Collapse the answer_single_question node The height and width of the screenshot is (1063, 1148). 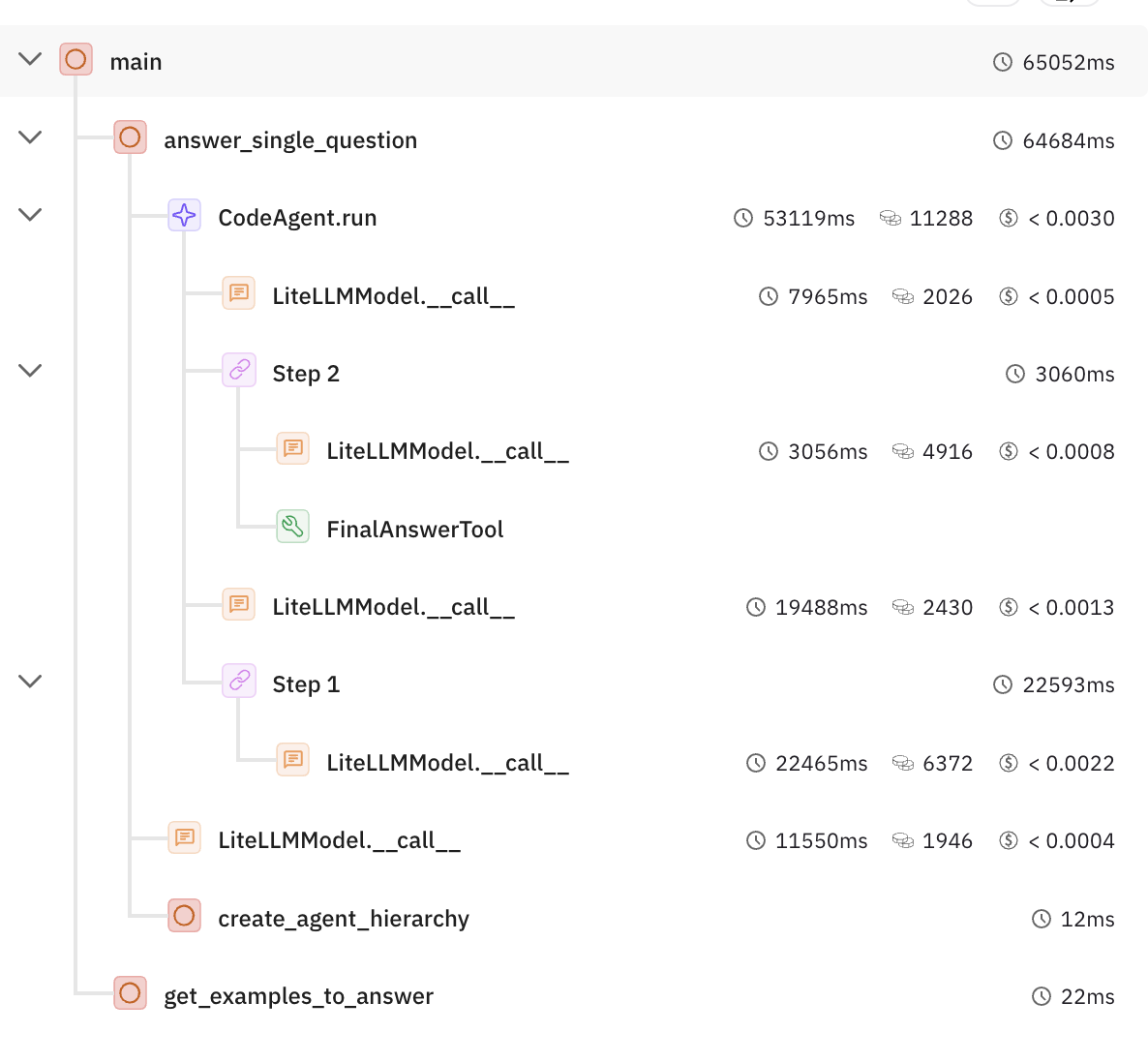coord(31,137)
